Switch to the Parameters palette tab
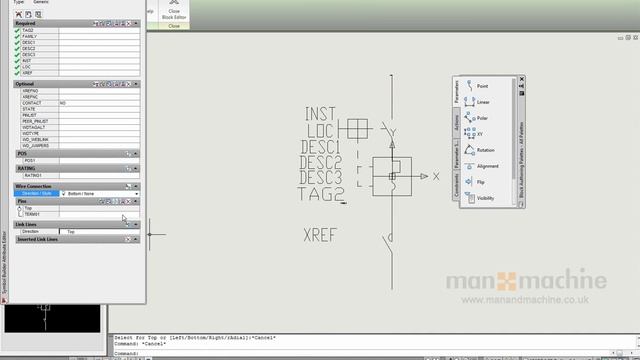The image size is (640, 360). [x=456, y=92]
